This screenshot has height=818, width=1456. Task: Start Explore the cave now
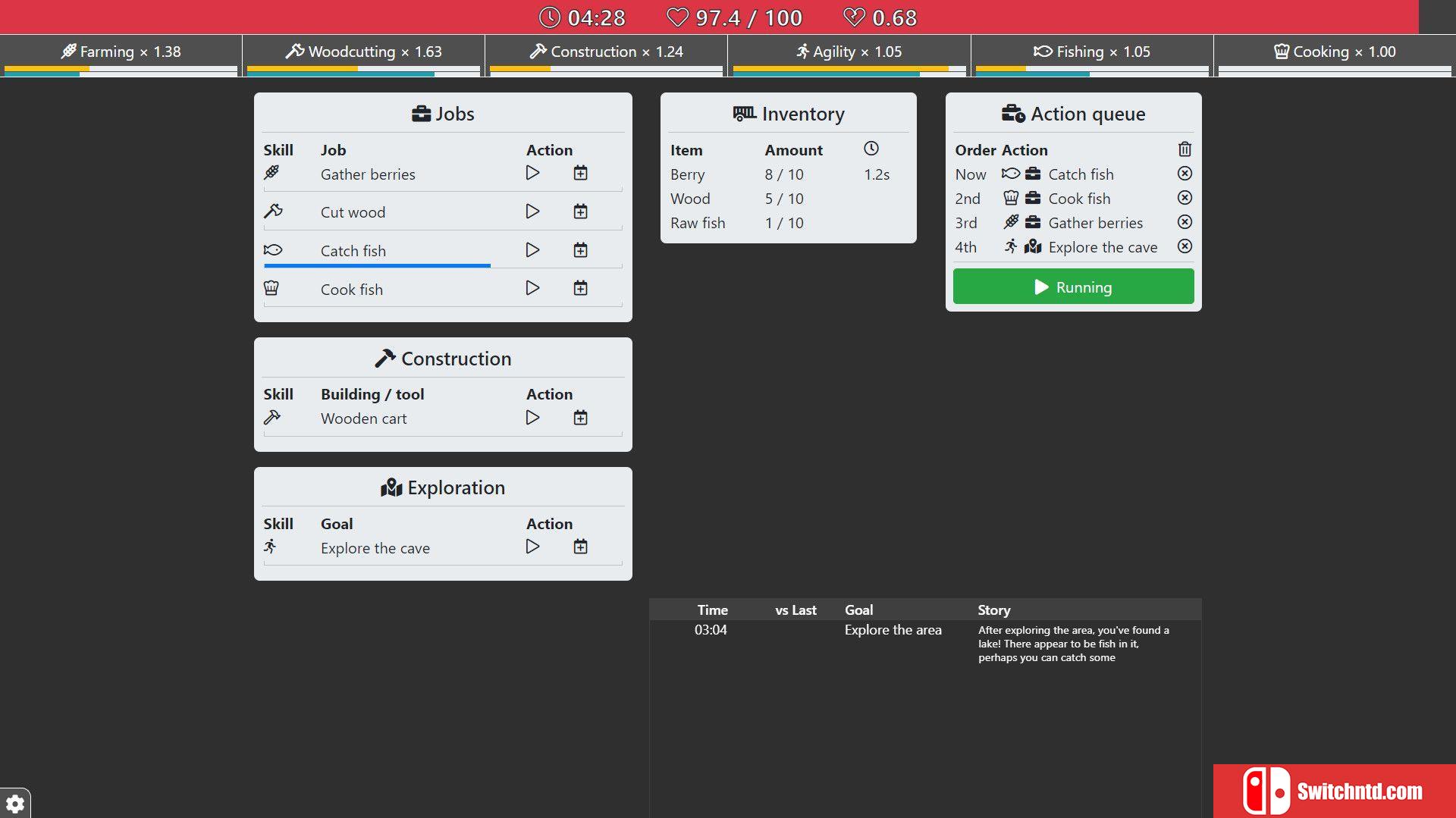(x=532, y=547)
